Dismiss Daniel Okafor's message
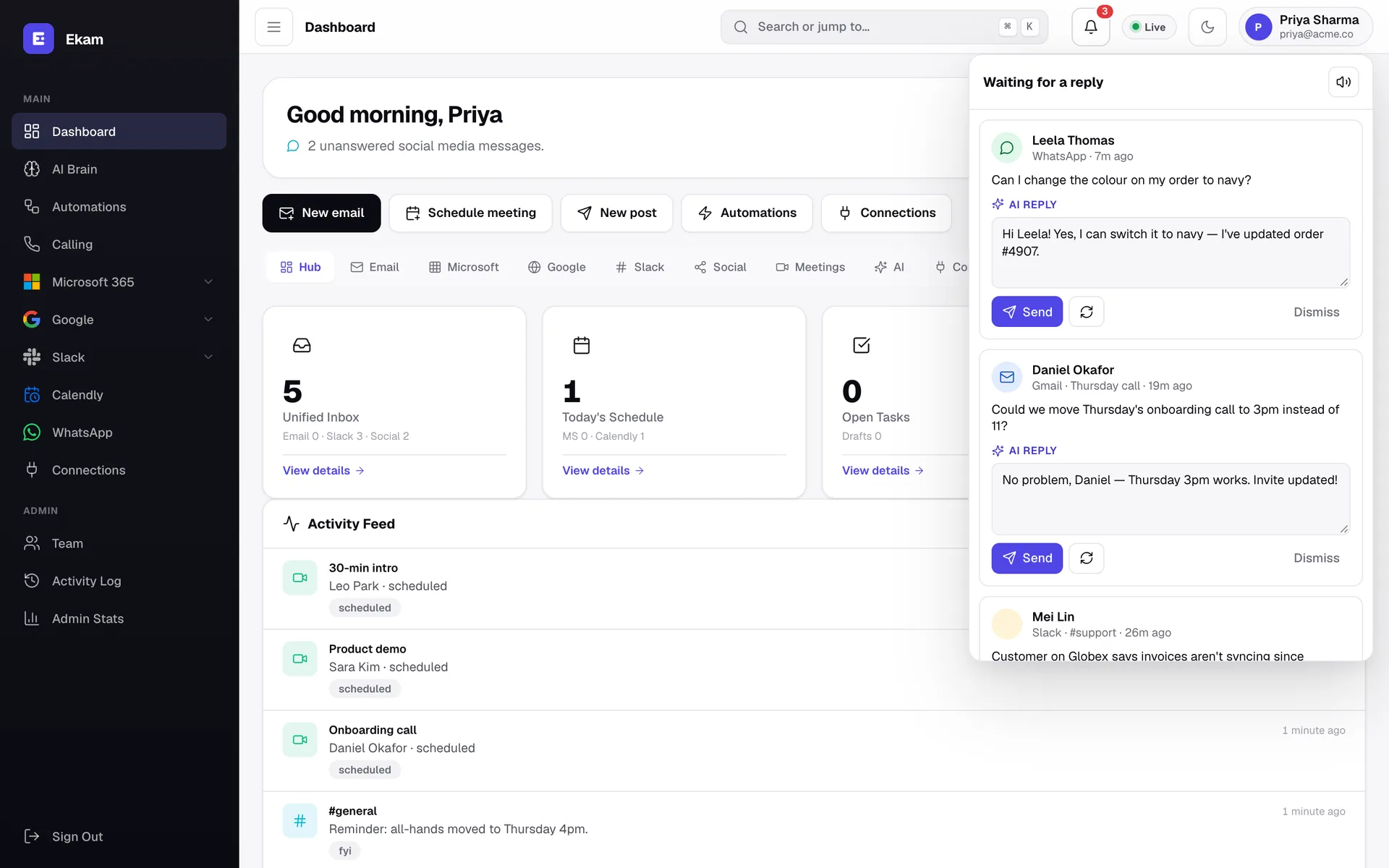This screenshot has height=868, width=1389. click(x=1316, y=558)
